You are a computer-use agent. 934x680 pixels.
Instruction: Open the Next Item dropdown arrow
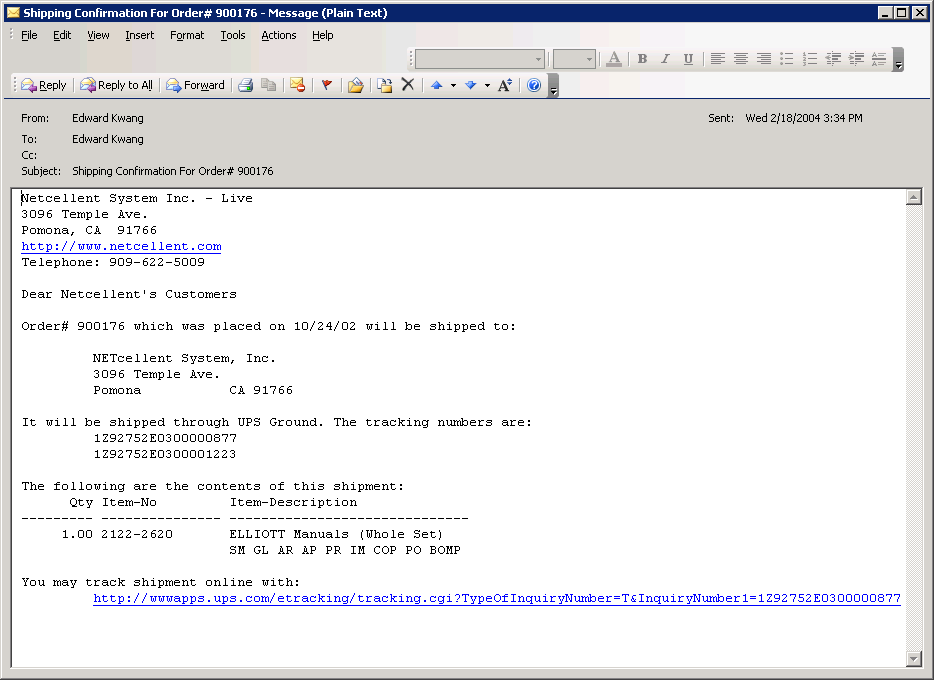[487, 85]
